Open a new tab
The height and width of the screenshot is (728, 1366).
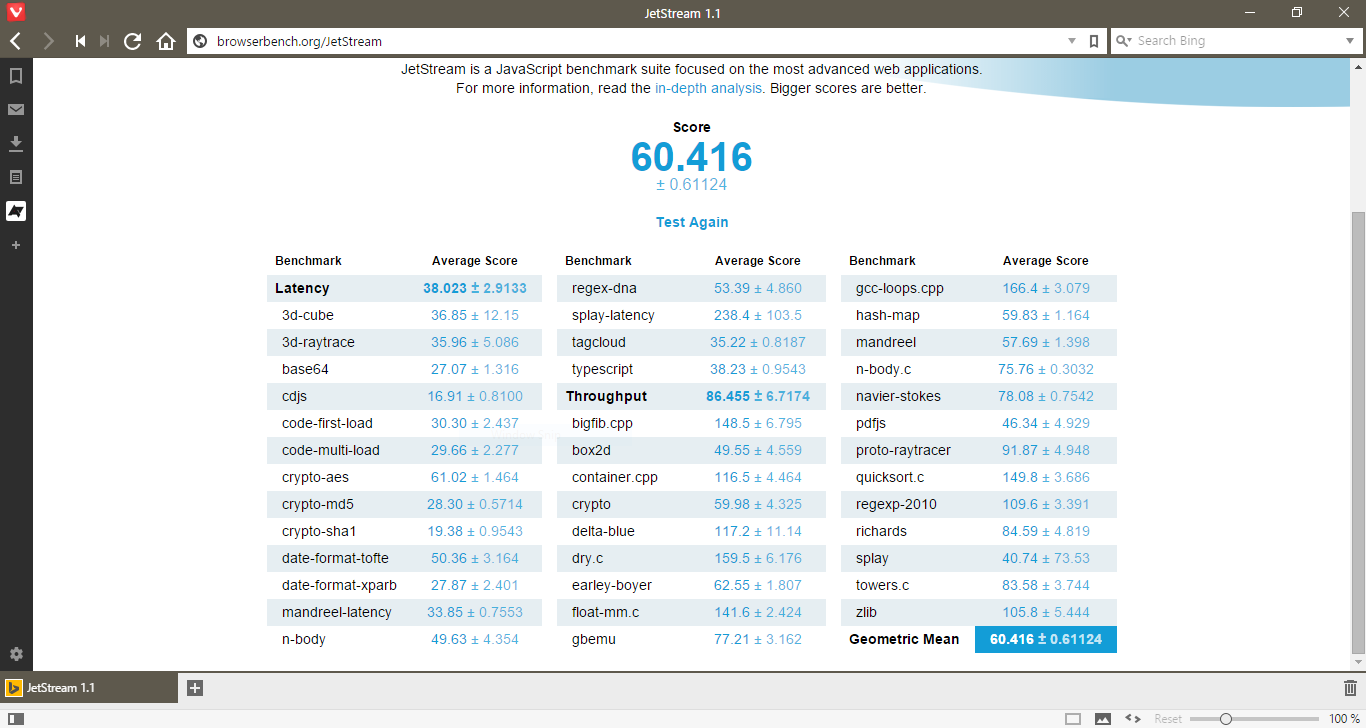pyautogui.click(x=195, y=688)
